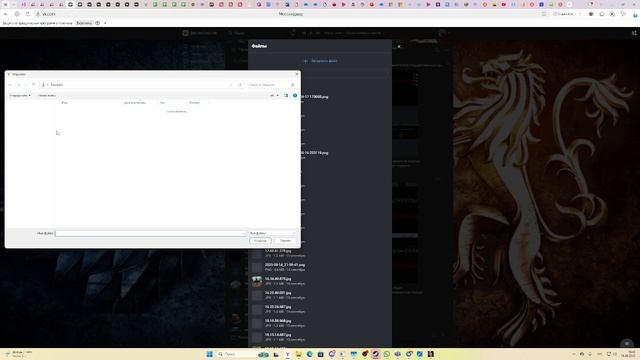Screen dimensions: 640x360
Task: Open Steam from the taskbar
Action: [x=376, y=354]
